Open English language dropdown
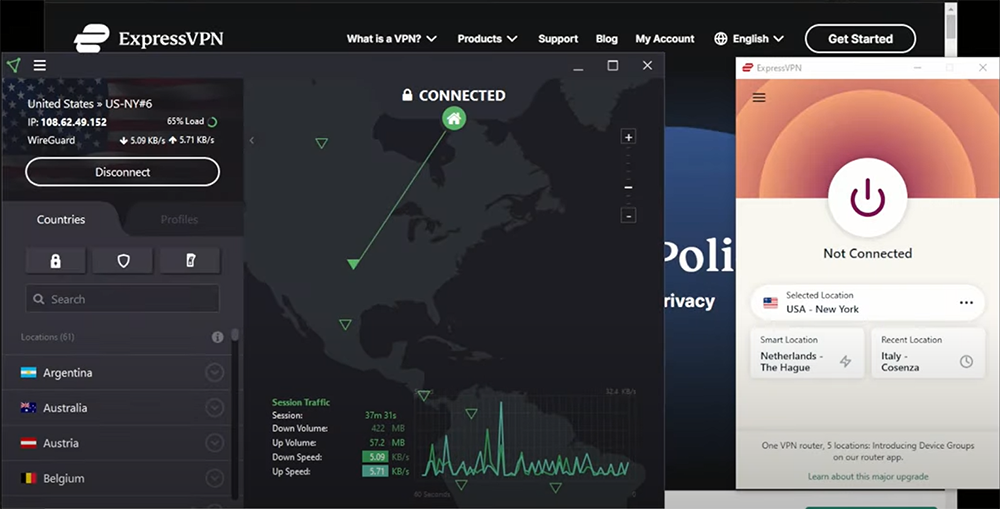This screenshot has width=1000, height=509. coord(749,39)
